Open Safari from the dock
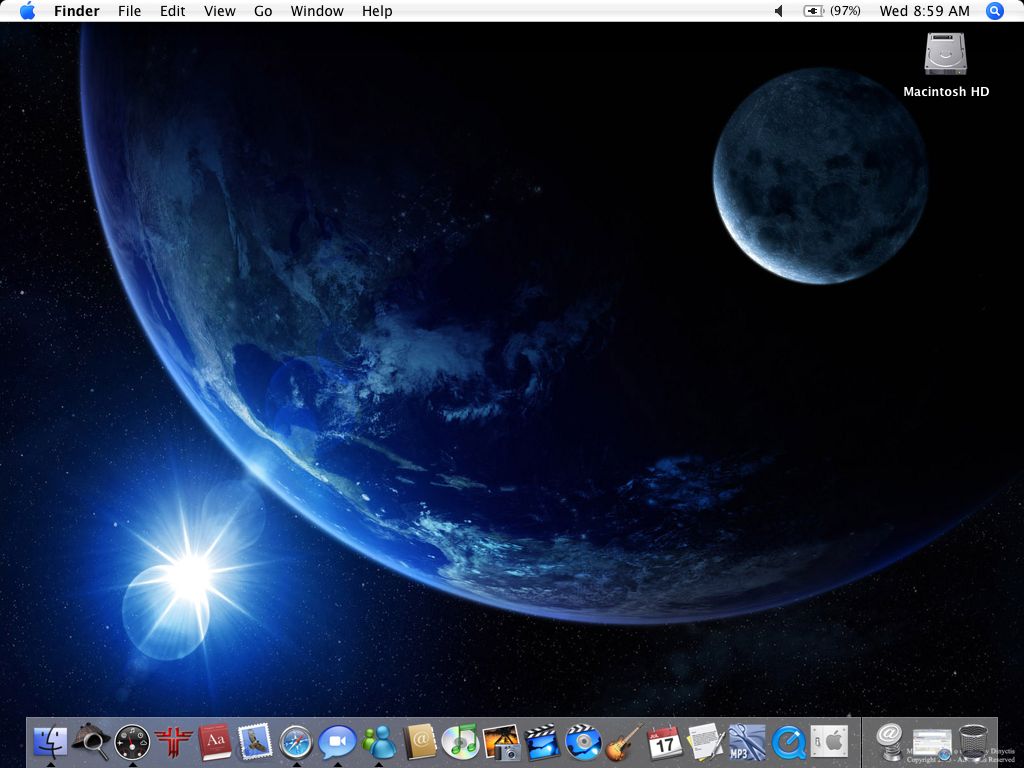 [296, 741]
